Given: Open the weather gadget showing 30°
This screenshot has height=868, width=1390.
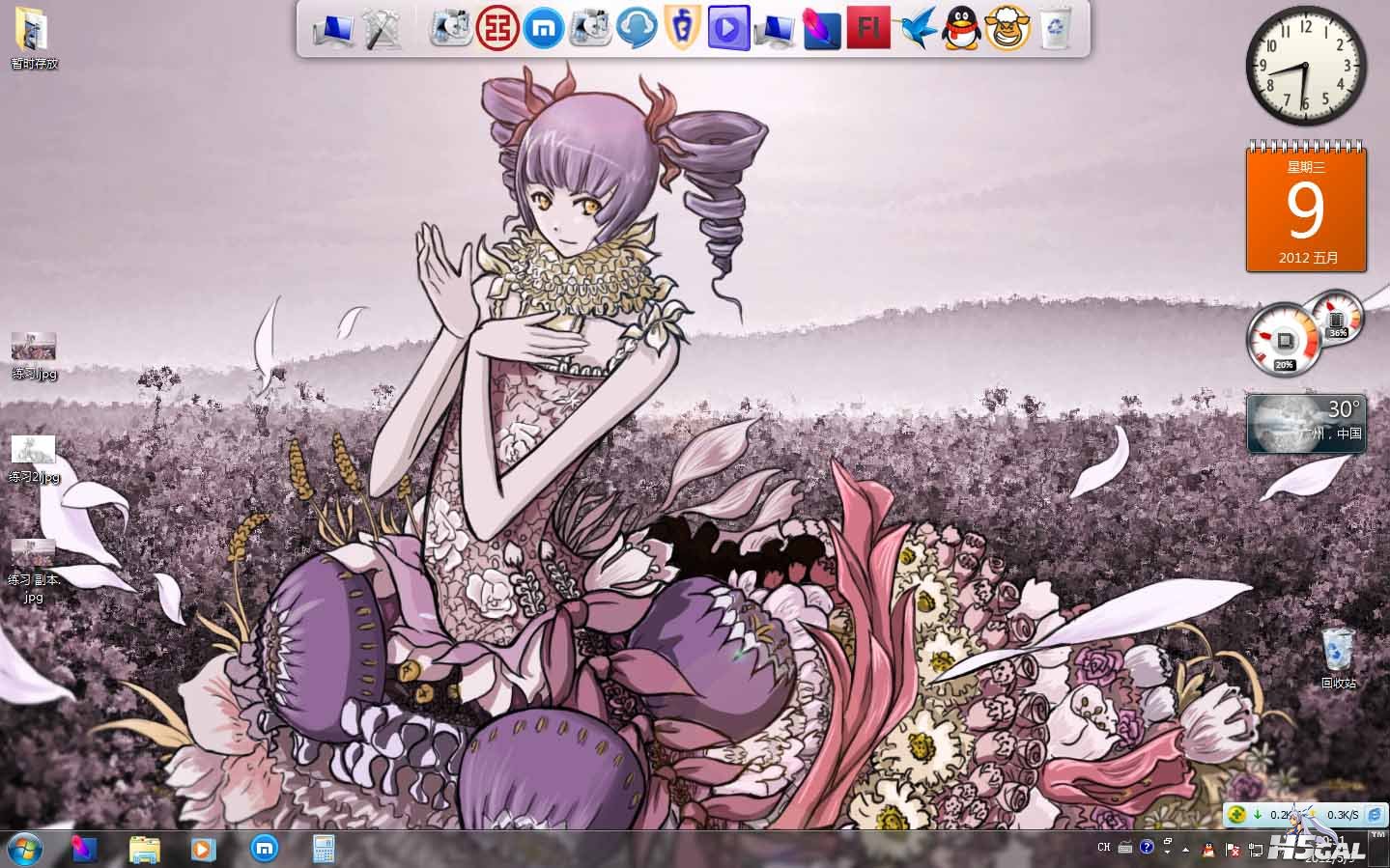Looking at the screenshot, I should coord(1306,423).
